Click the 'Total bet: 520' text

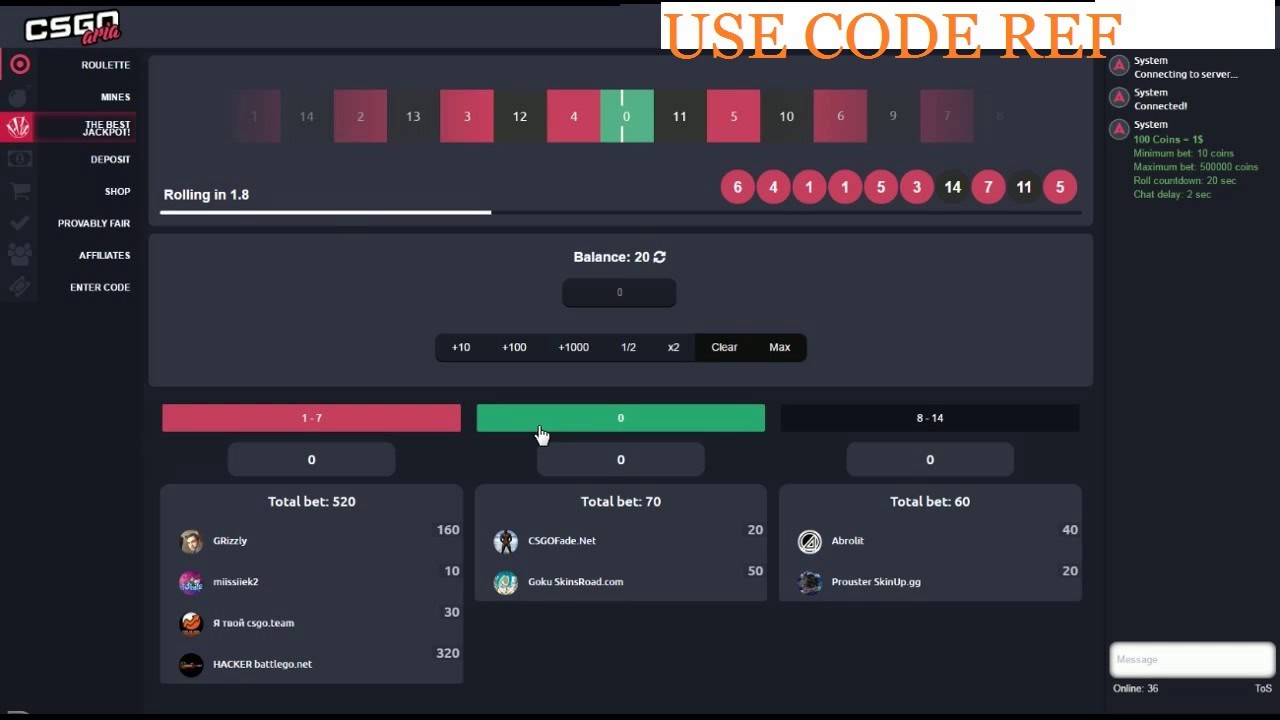(x=311, y=502)
